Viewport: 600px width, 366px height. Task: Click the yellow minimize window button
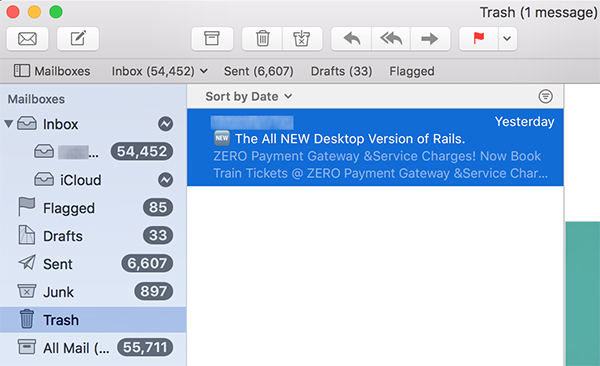pos(34,12)
